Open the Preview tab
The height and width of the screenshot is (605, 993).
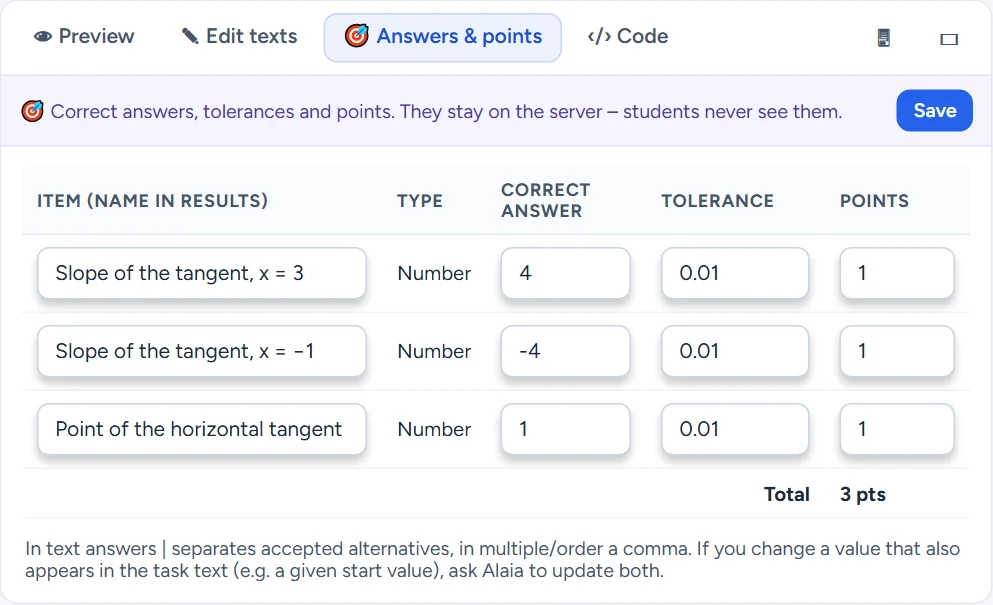coord(84,37)
